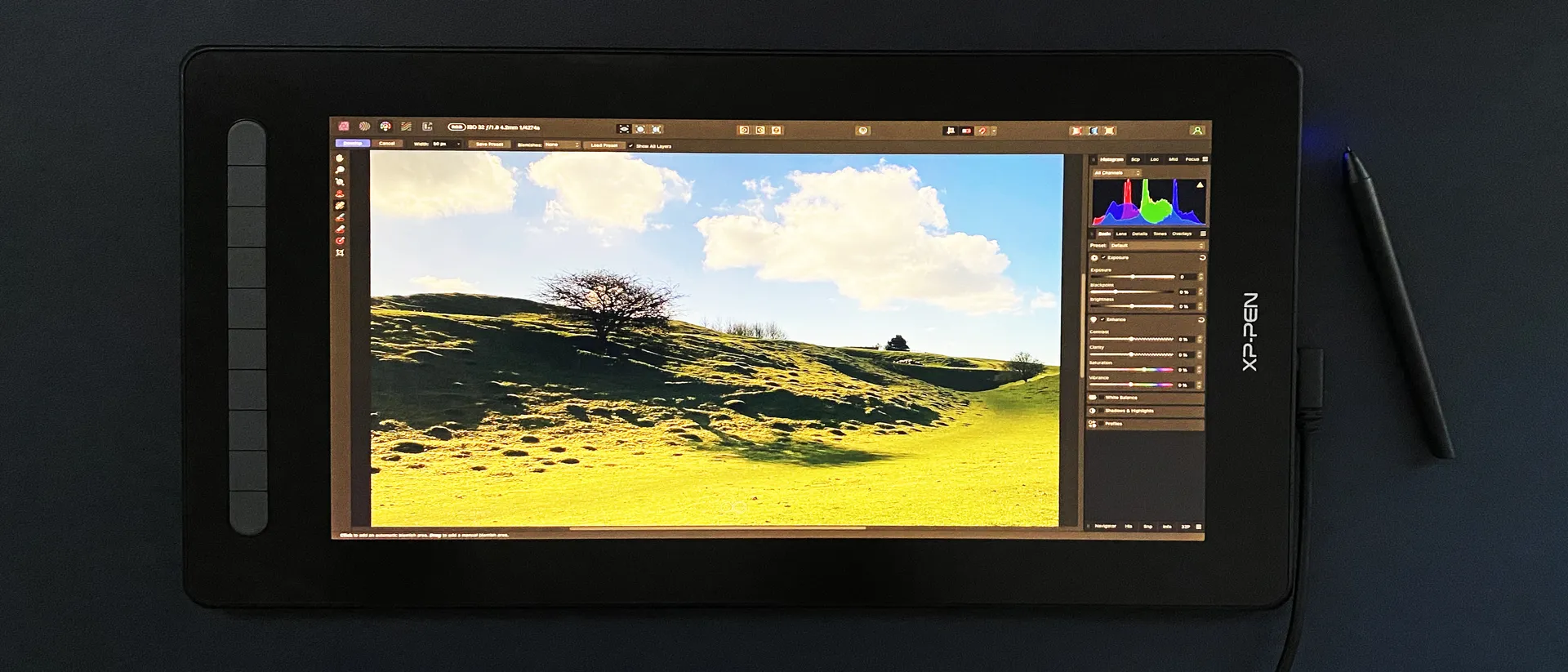The width and height of the screenshot is (1568, 672).
Task: Uncheck Show All Layers checkbox
Action: click(x=630, y=146)
